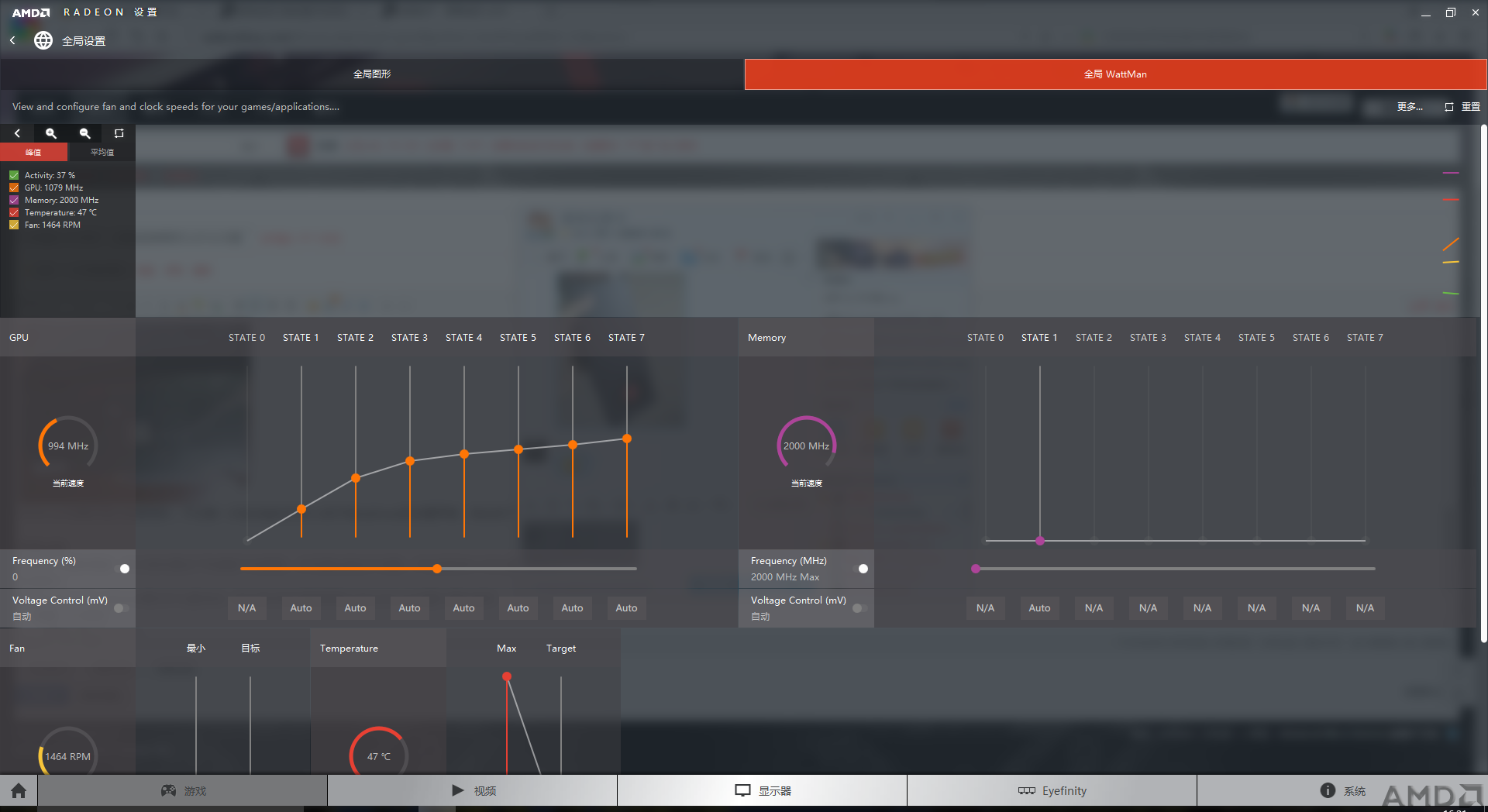Open the 显示器 display tab

coord(763,790)
